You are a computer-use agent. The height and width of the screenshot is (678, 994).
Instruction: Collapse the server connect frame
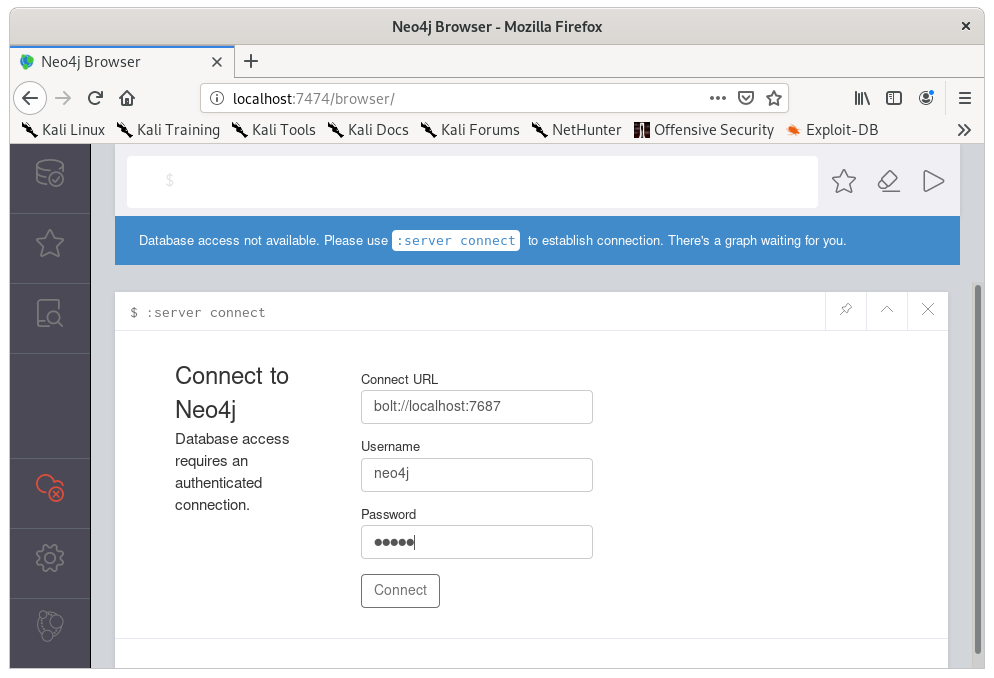pos(887,310)
